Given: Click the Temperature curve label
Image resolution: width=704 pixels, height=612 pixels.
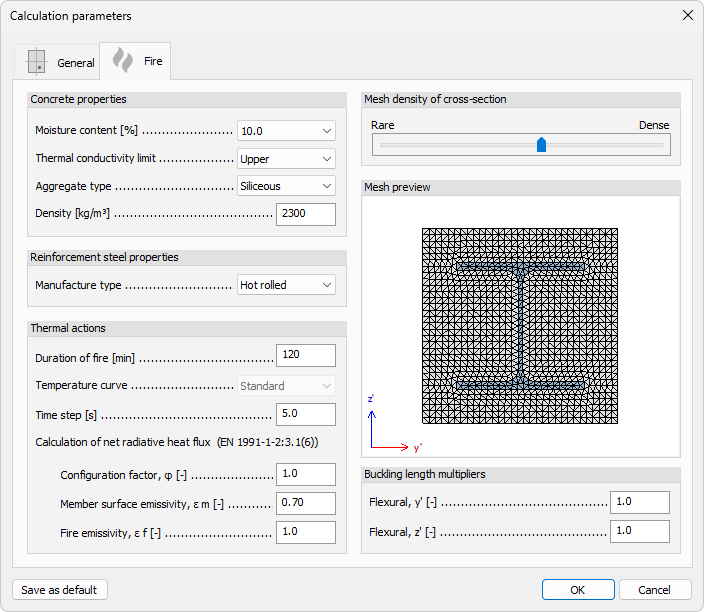Looking at the screenshot, I should click(81, 386).
